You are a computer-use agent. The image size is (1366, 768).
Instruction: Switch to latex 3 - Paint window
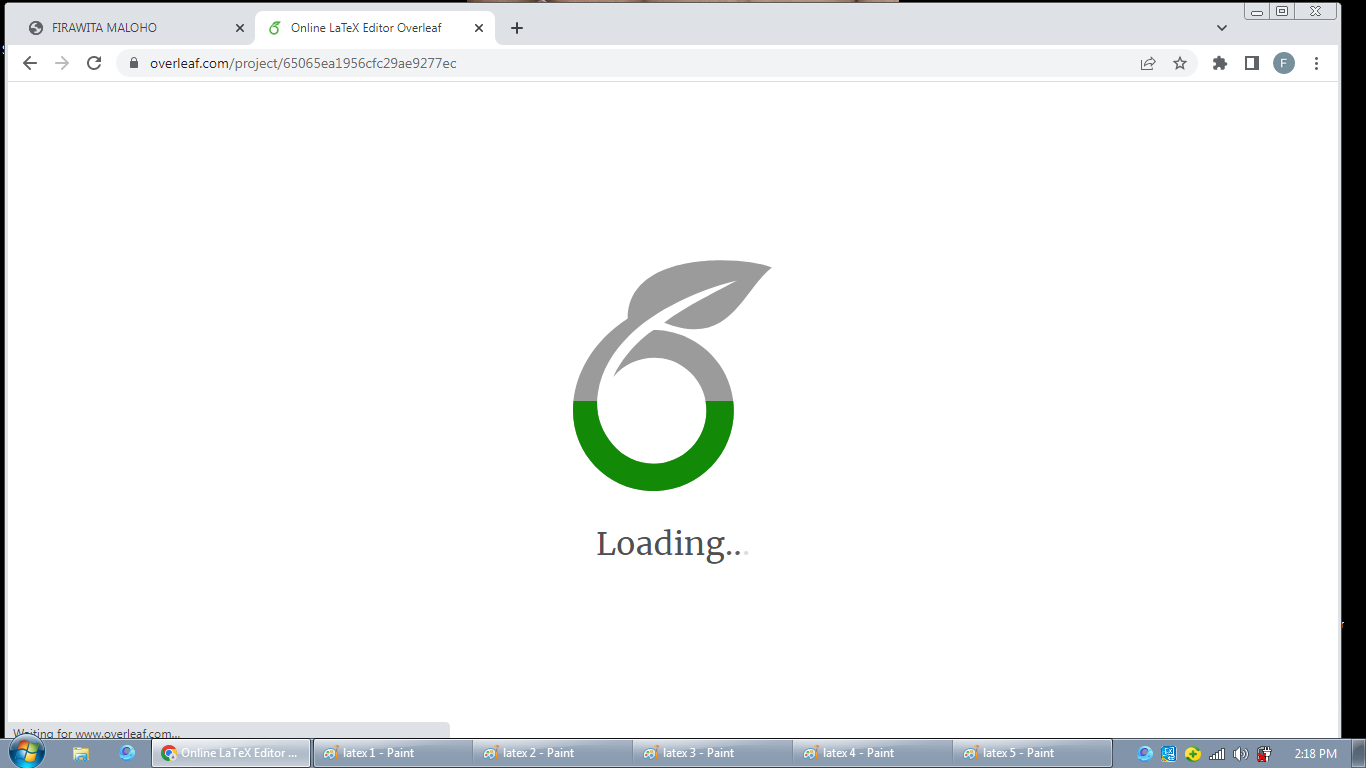tap(712, 753)
